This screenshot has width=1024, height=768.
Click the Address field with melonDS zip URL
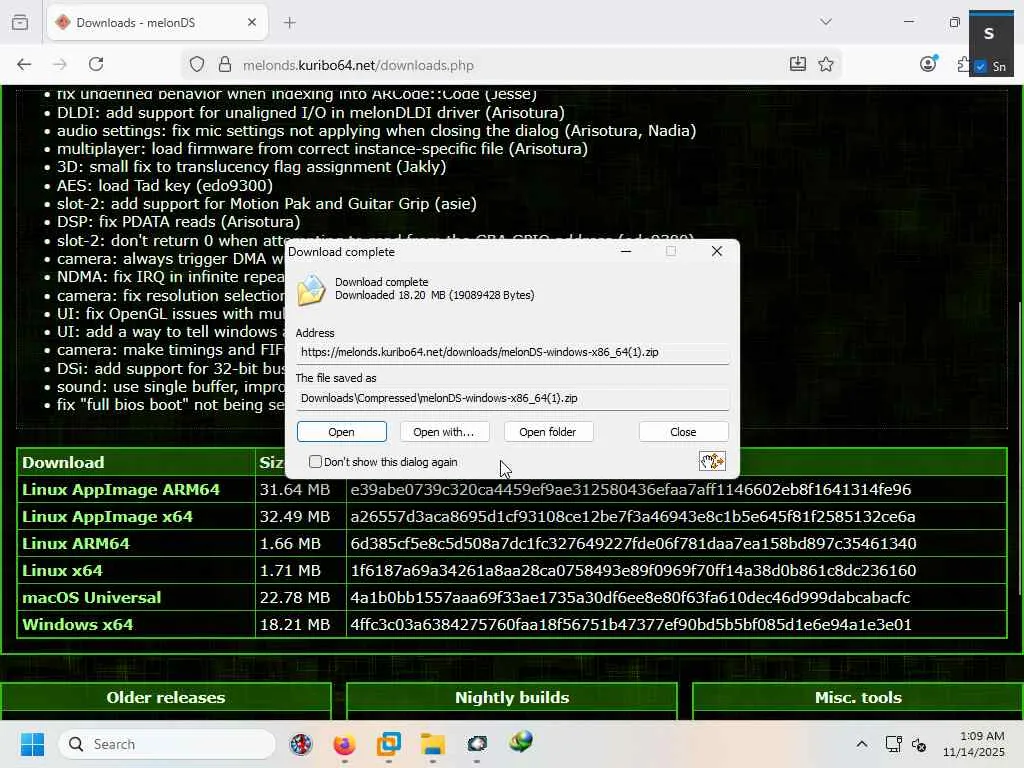pyautogui.click(x=513, y=353)
